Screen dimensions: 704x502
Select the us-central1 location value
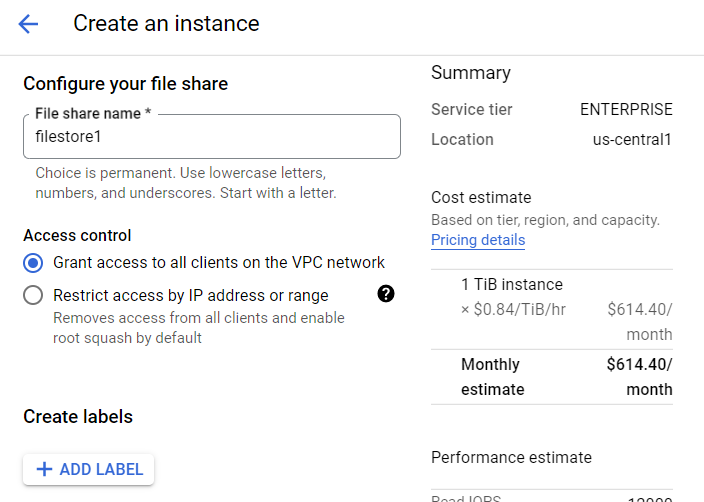tap(632, 140)
